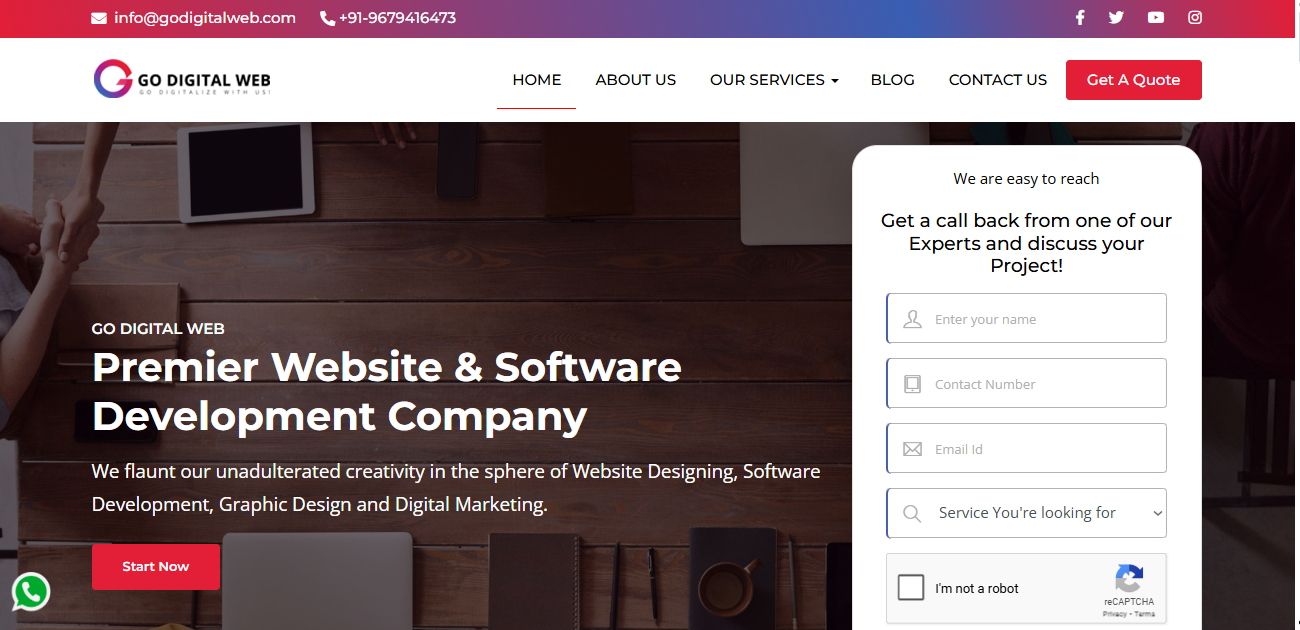The width and height of the screenshot is (1300, 630).
Task: Click the Start Now button
Action: click(156, 567)
